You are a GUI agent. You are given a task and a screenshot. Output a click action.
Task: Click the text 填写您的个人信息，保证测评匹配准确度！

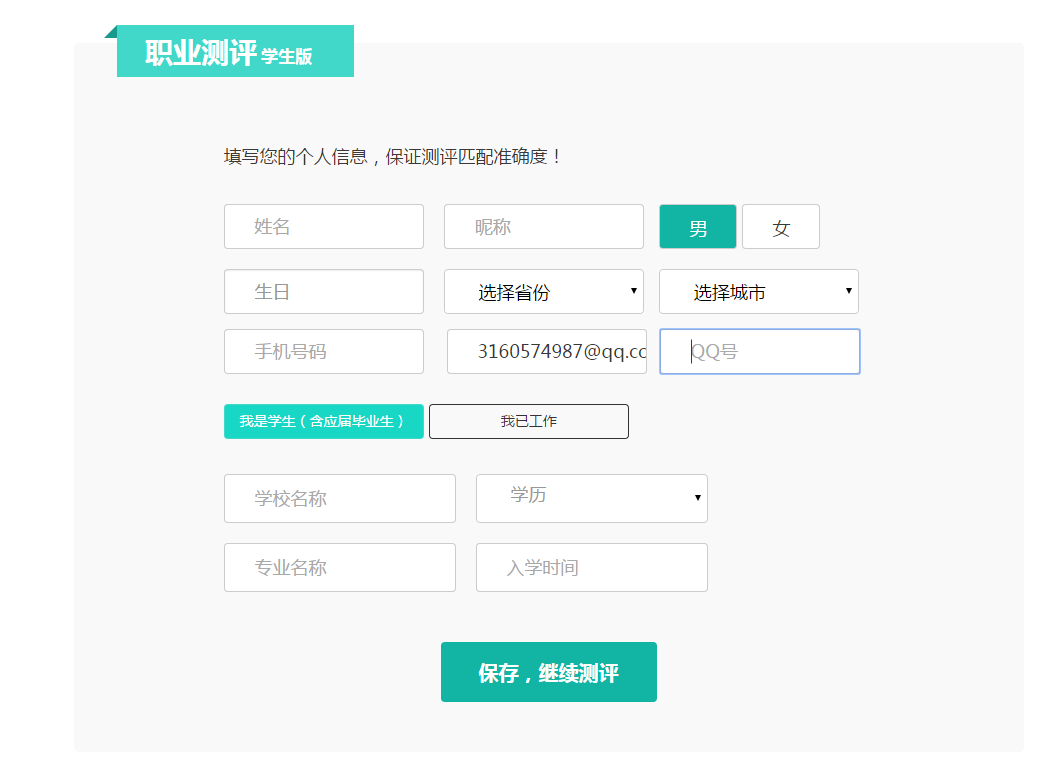[393, 157]
